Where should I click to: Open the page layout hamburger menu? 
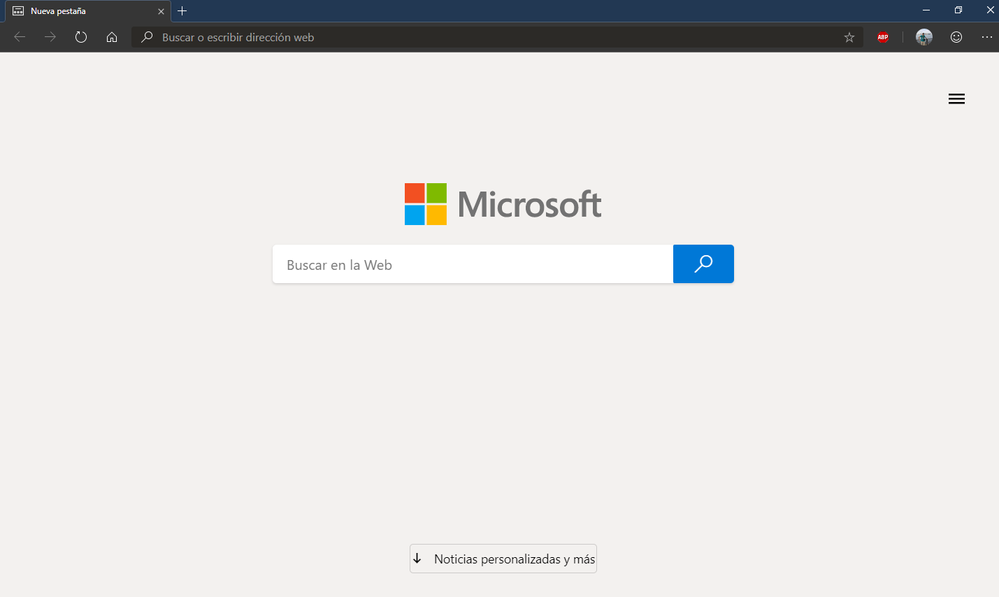(x=956, y=99)
